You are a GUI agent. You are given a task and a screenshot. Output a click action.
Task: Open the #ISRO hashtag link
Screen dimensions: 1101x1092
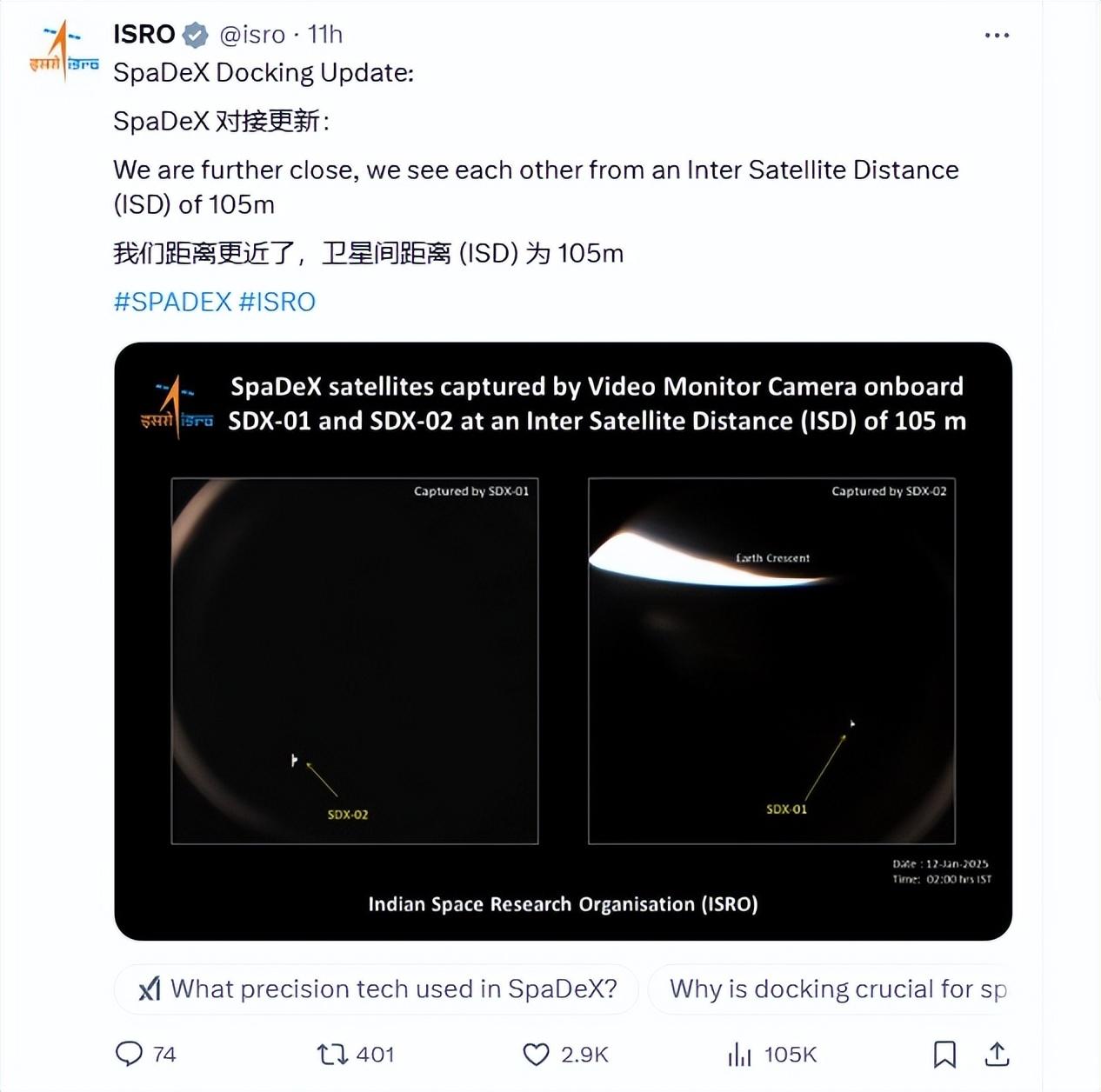click(277, 302)
